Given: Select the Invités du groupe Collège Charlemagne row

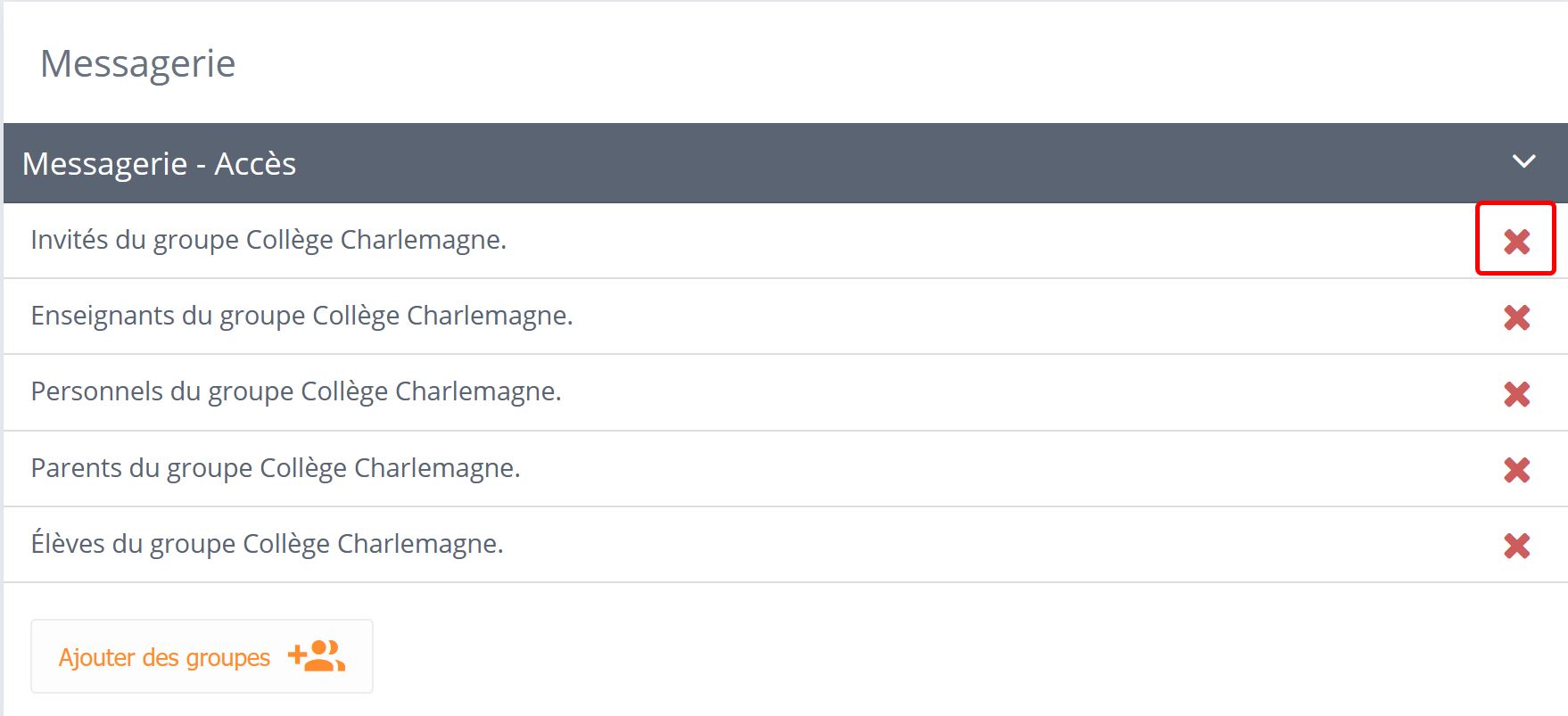Looking at the screenshot, I should coord(268,240).
